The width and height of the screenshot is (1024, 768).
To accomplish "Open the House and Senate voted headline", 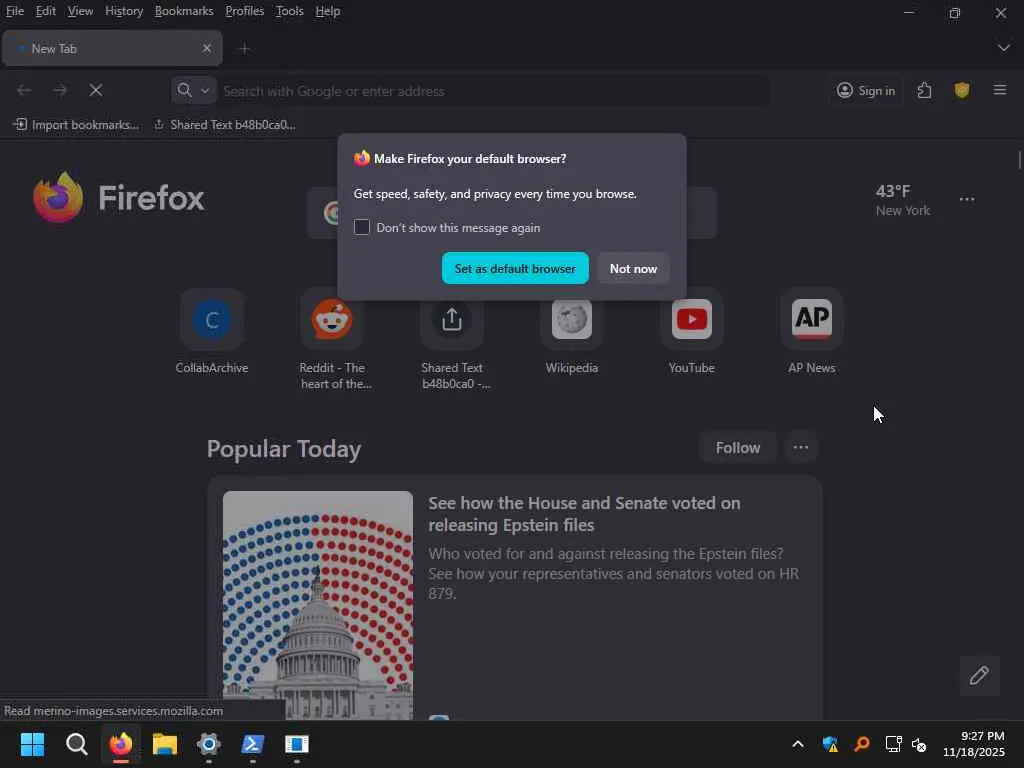I will point(584,514).
